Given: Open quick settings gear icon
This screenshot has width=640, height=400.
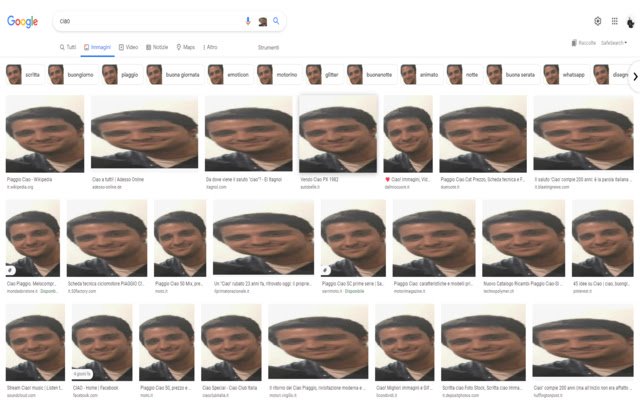Looking at the screenshot, I should [x=598, y=21].
